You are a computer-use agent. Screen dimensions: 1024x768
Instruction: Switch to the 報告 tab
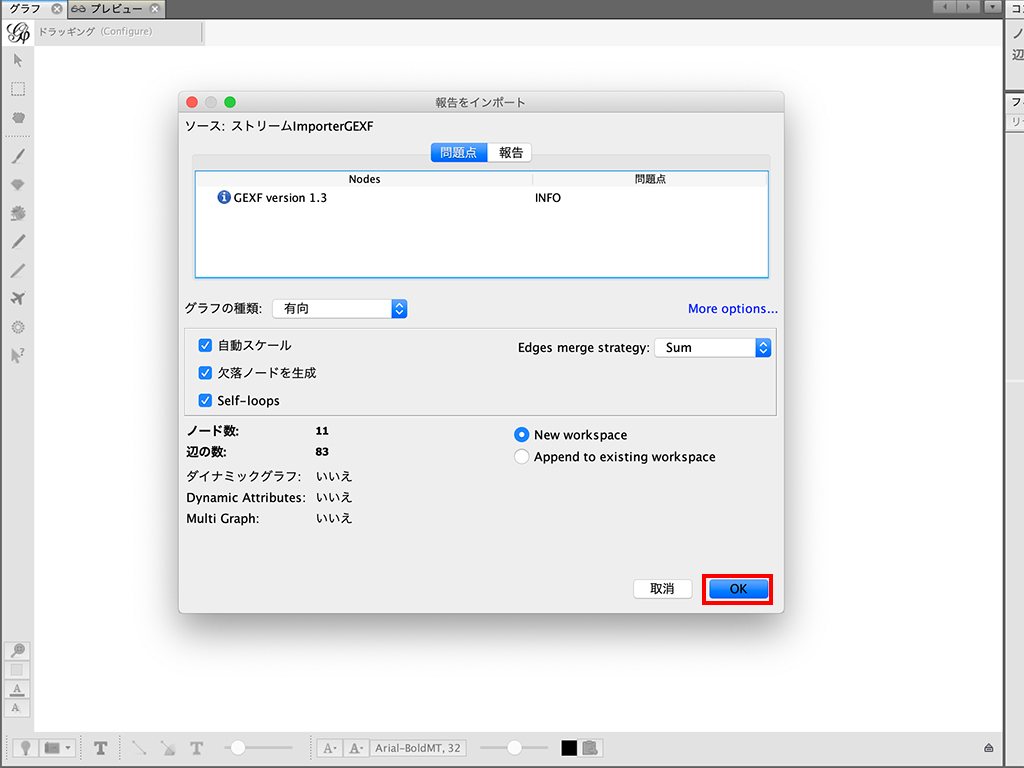click(x=511, y=153)
